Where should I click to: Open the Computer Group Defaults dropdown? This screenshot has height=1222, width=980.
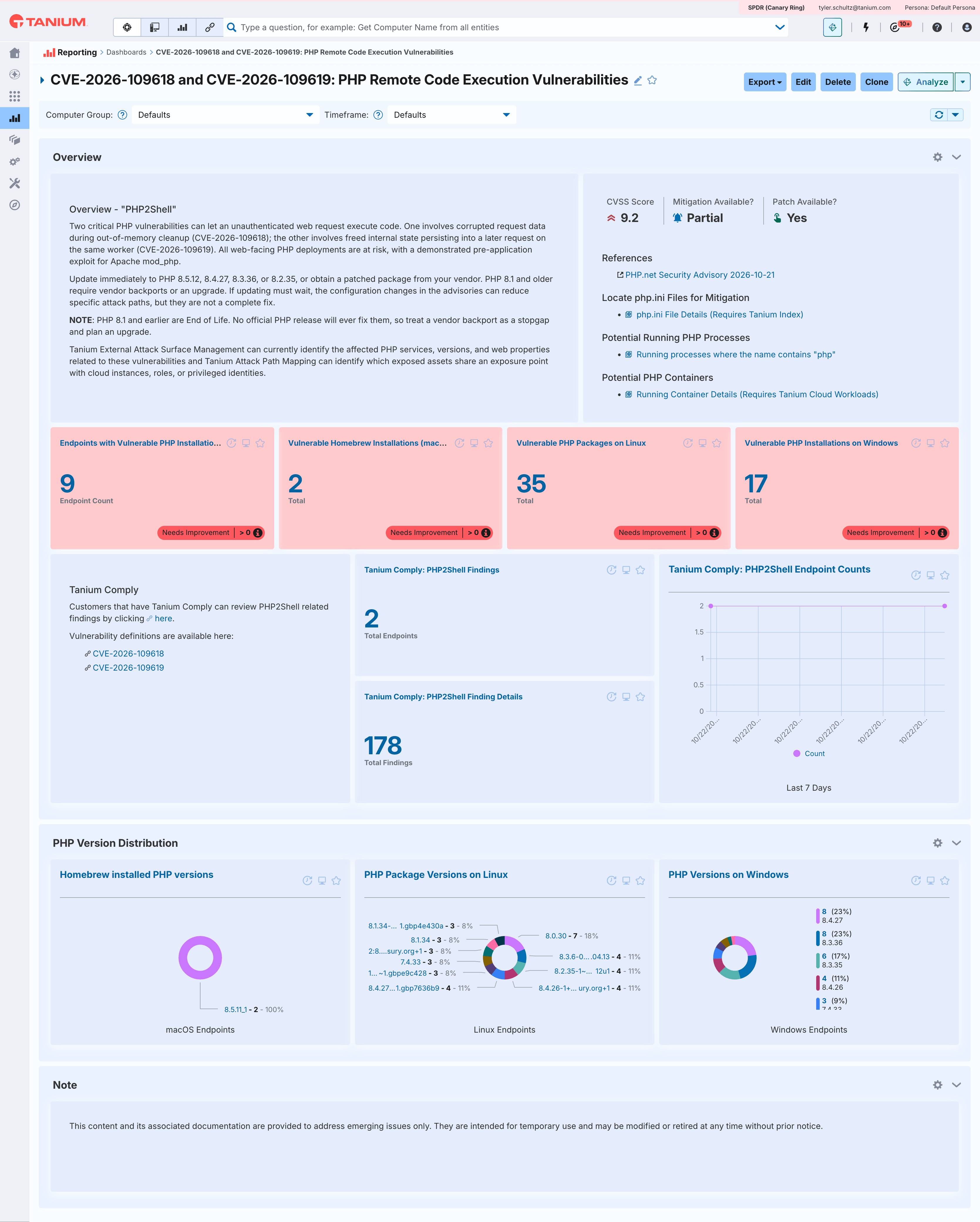pyautogui.click(x=225, y=115)
